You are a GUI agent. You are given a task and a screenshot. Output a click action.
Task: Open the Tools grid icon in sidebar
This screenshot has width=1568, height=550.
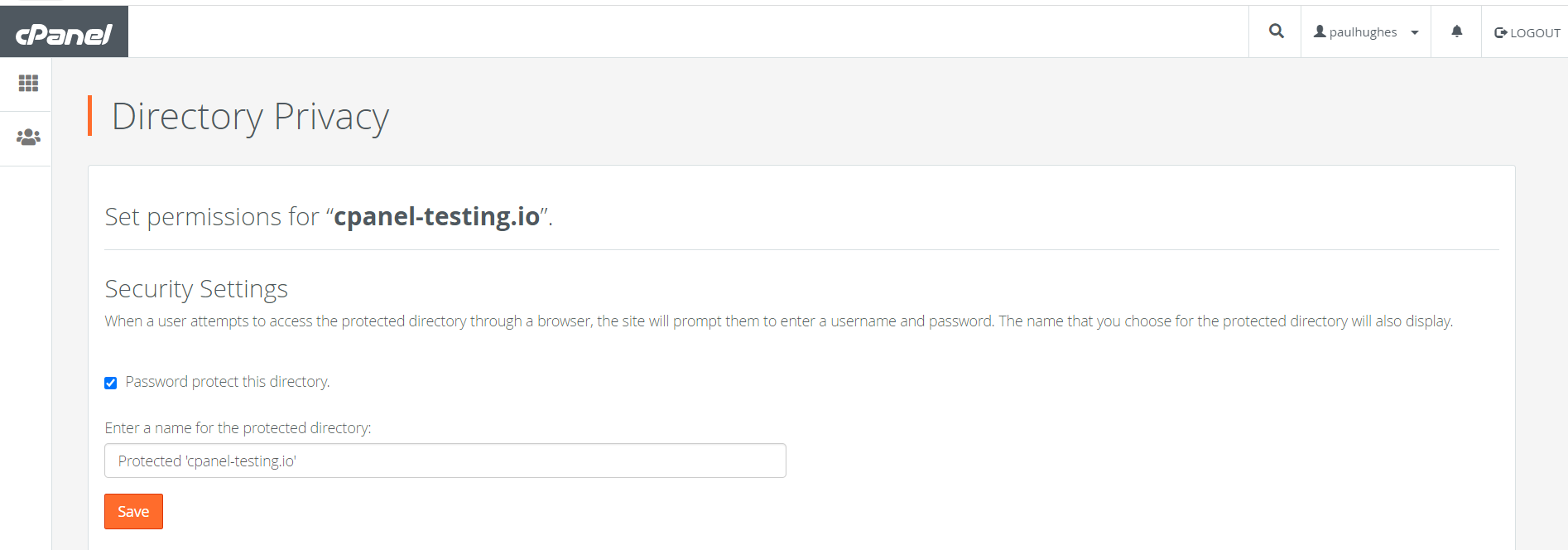pyautogui.click(x=28, y=83)
